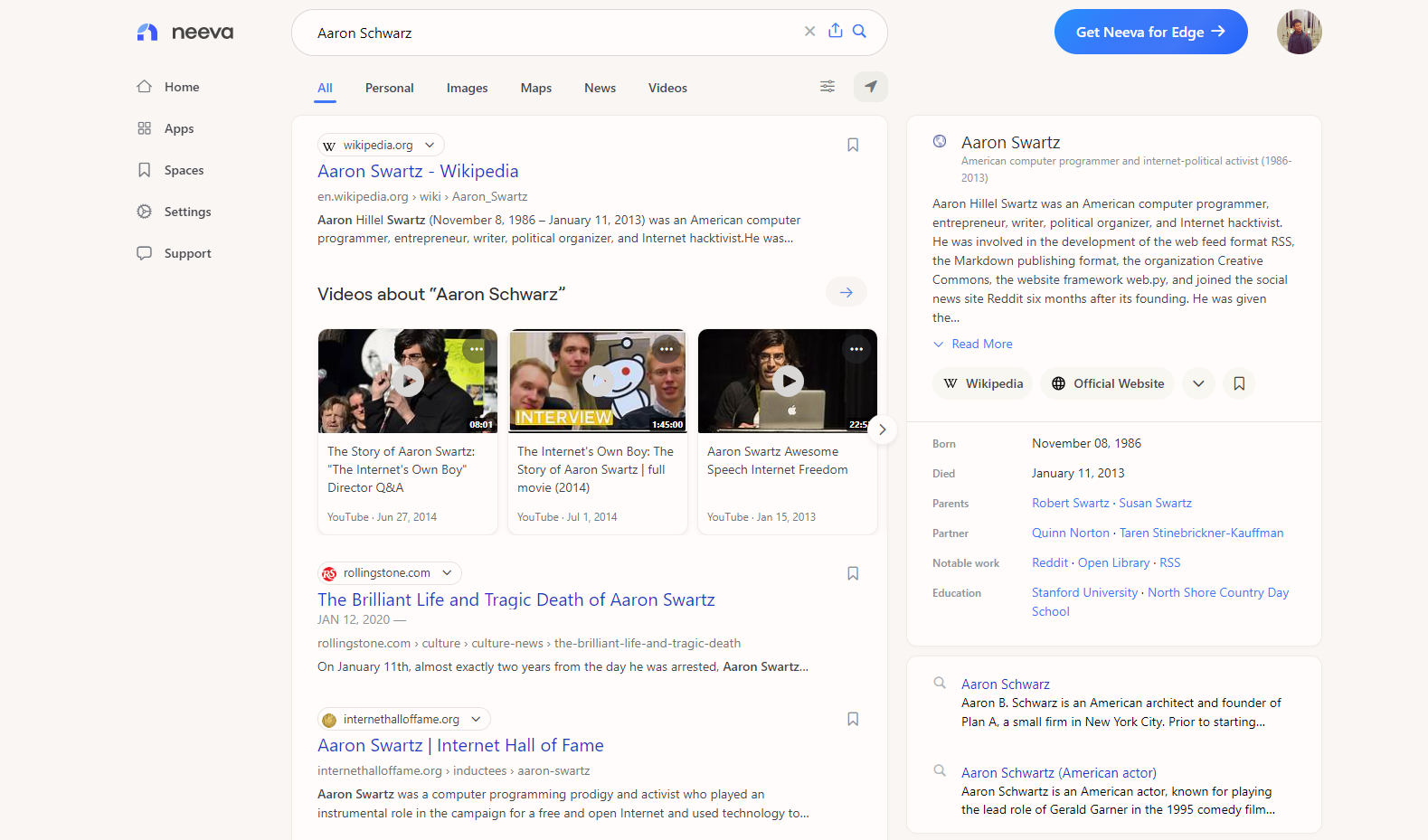
Task: Switch to the Videos tab
Action: click(668, 88)
